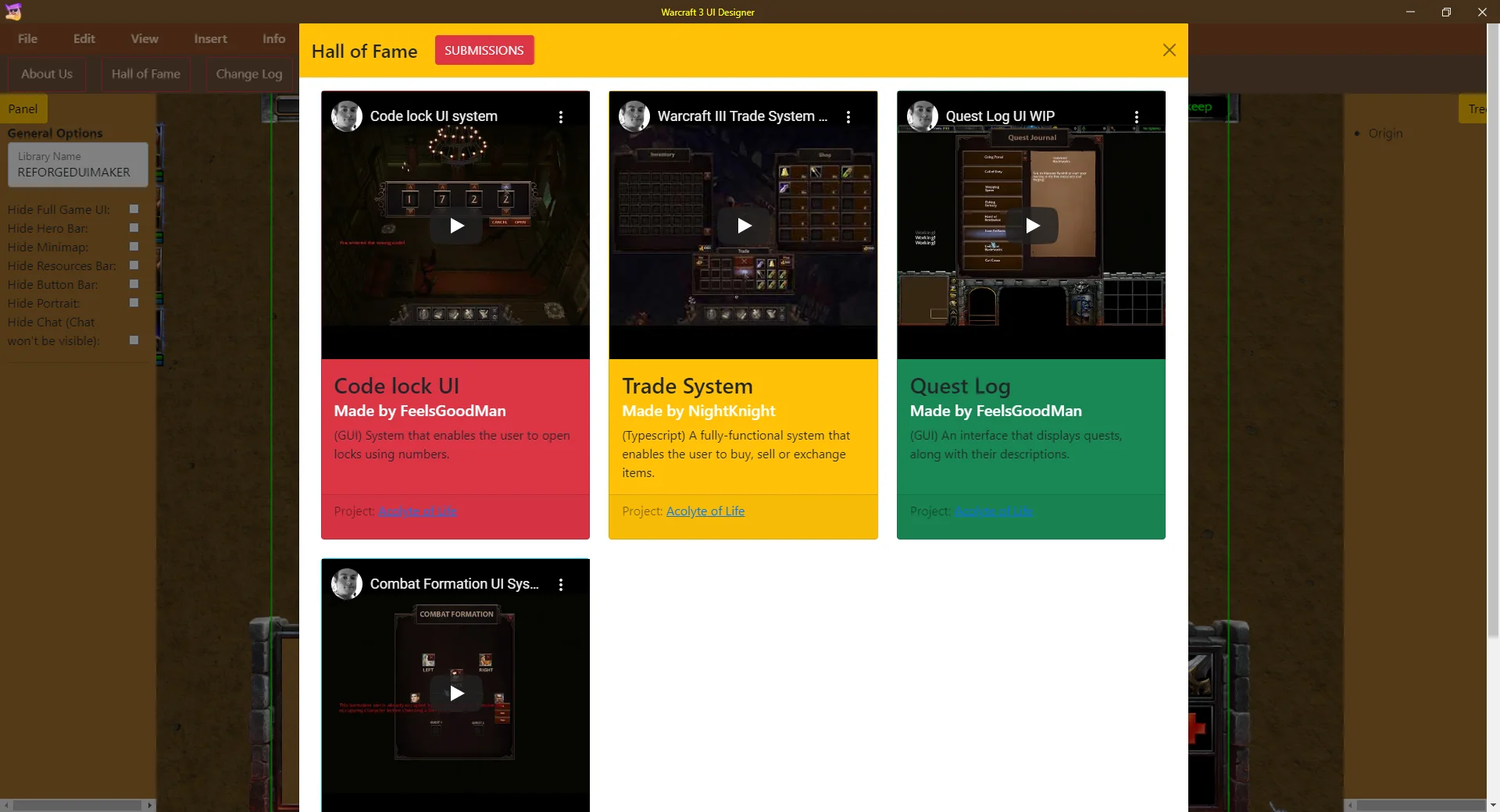The width and height of the screenshot is (1500, 812).
Task: Play the Warcraft III Trade System video
Action: pyautogui.click(x=745, y=226)
